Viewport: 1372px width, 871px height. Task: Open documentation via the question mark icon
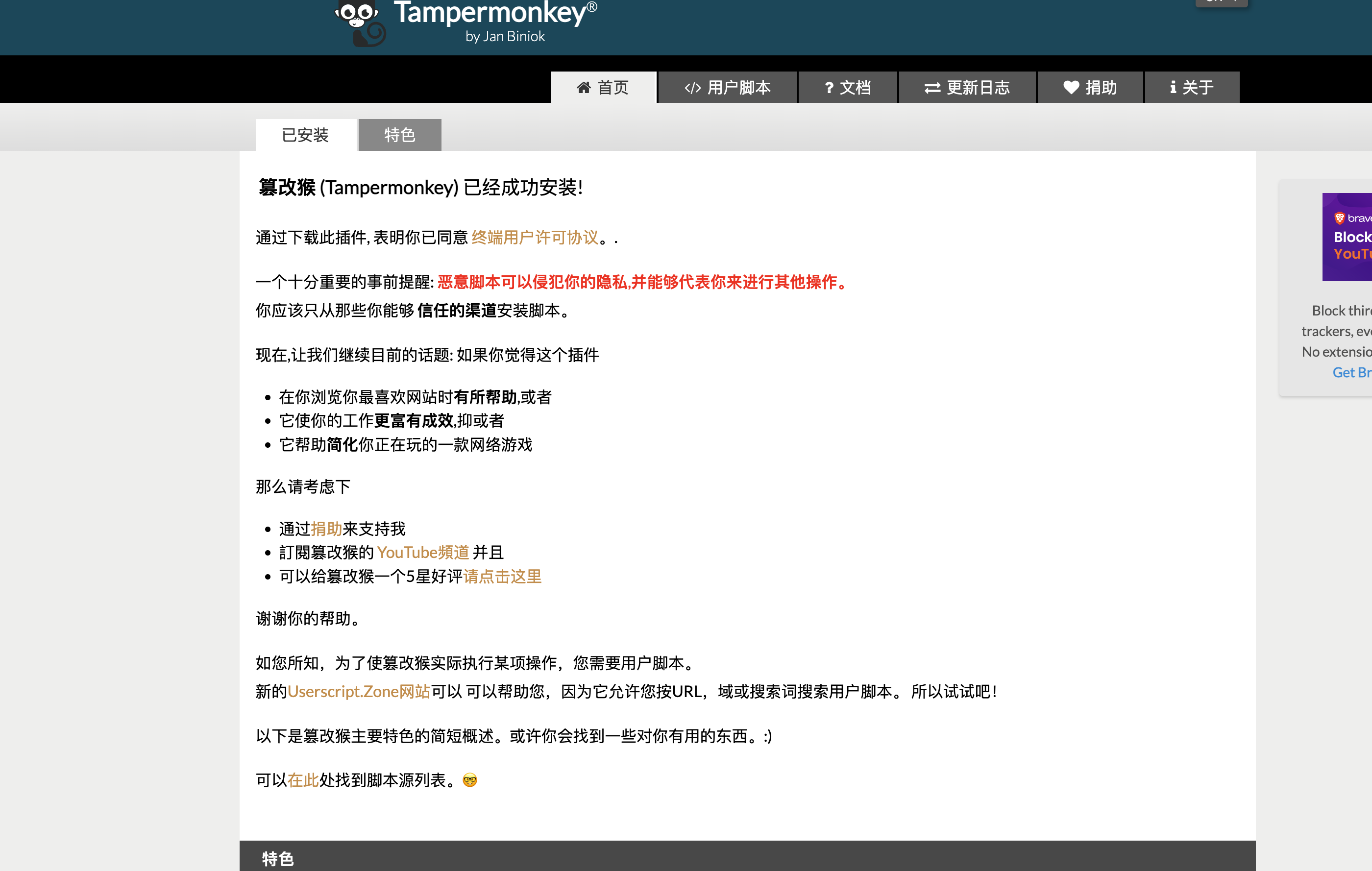coord(830,87)
